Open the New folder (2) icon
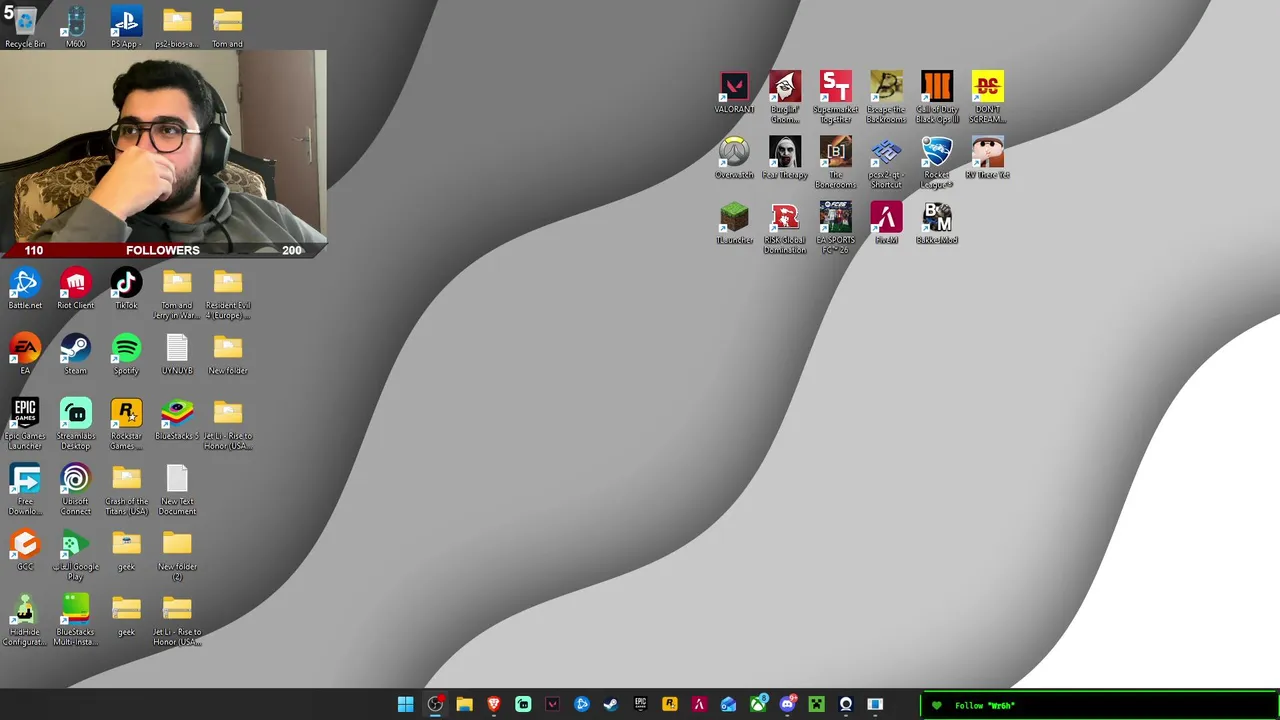The height and width of the screenshot is (720, 1280). click(177, 555)
